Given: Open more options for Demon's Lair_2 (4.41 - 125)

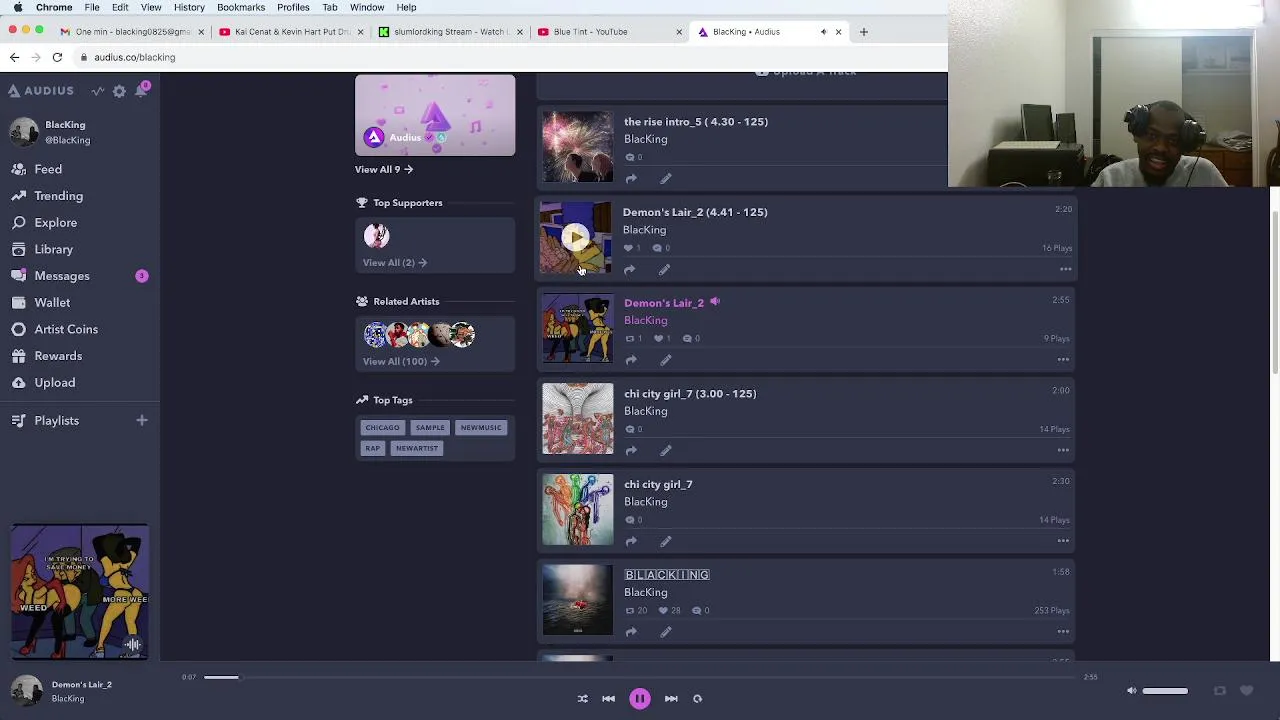Looking at the screenshot, I should click(1065, 269).
